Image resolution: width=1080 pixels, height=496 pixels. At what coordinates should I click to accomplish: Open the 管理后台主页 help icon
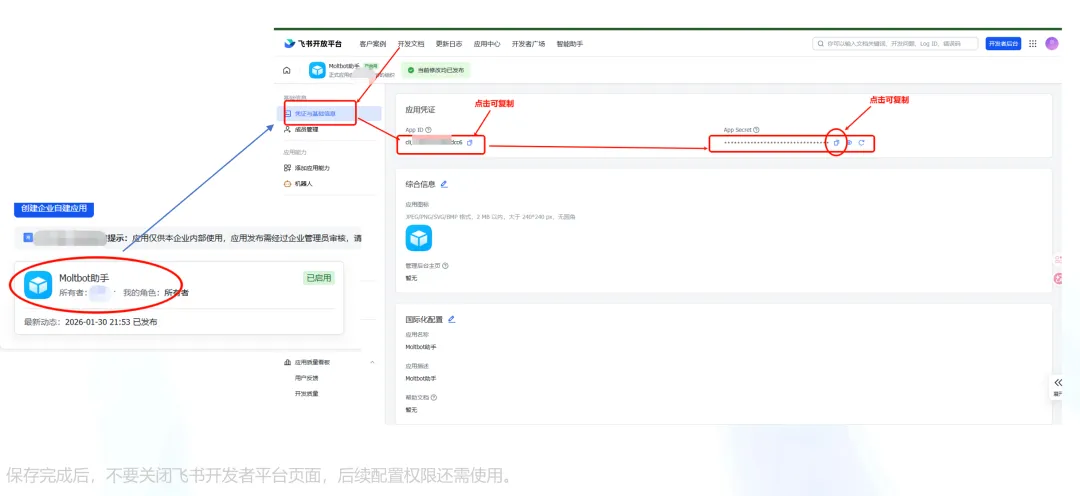click(444, 265)
